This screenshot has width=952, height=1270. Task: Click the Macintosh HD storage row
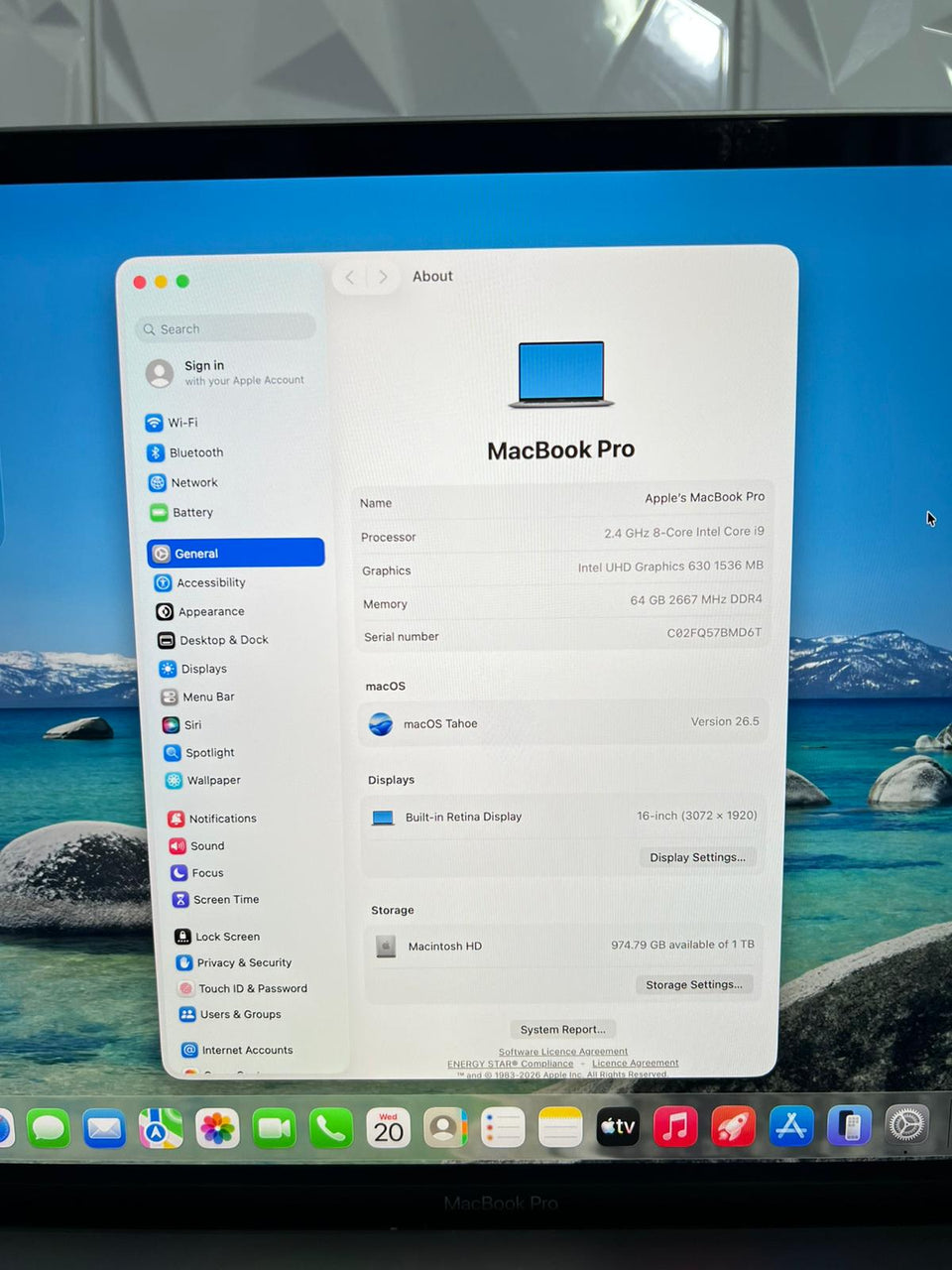tap(563, 946)
